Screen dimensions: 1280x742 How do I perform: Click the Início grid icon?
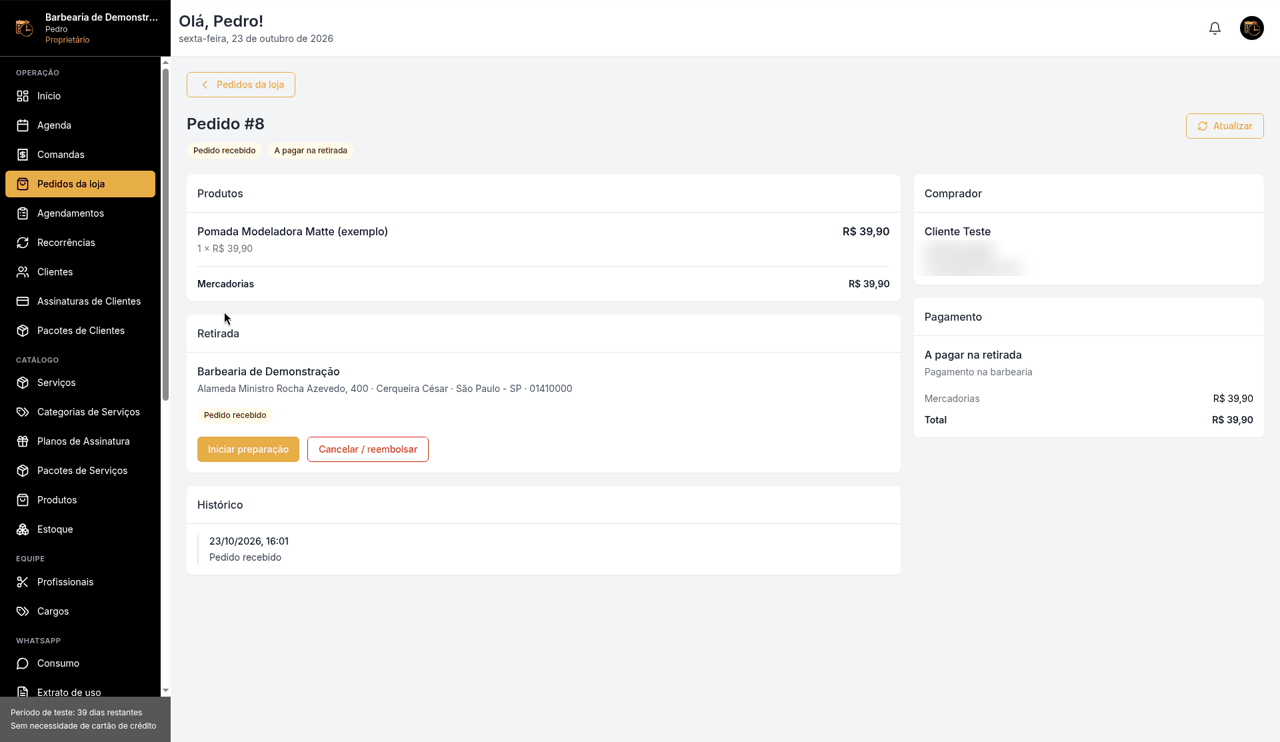(x=23, y=96)
